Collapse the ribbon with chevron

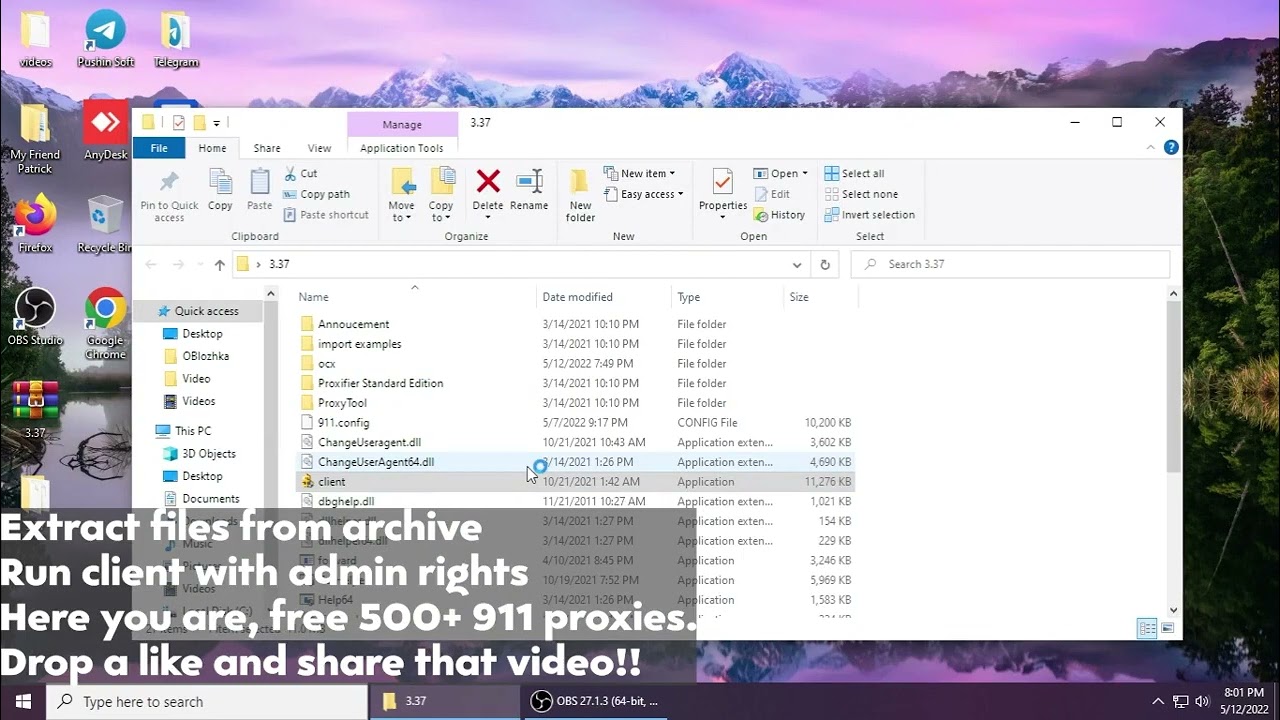pos(1150,148)
